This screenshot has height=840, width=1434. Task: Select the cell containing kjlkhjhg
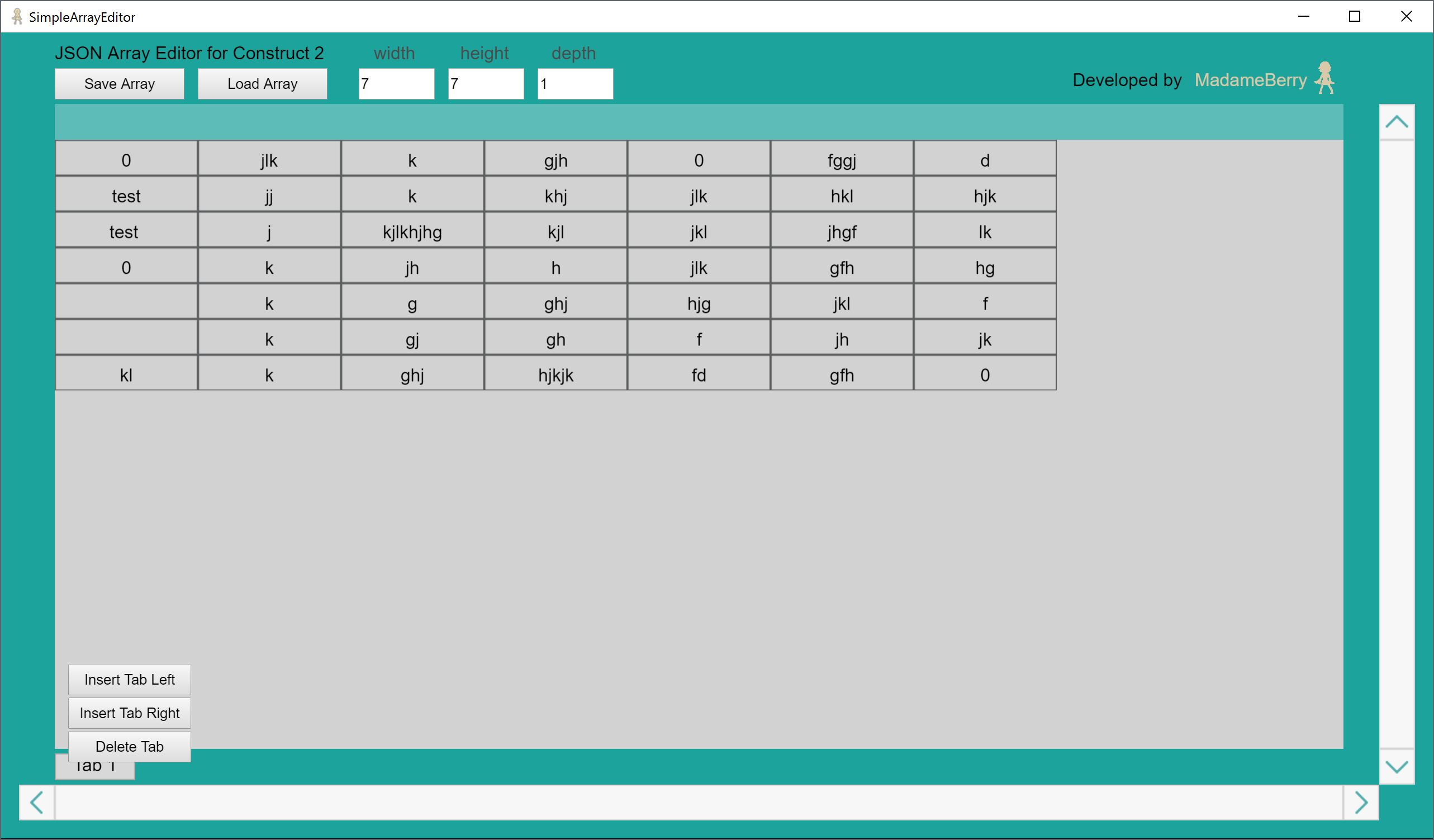click(412, 232)
